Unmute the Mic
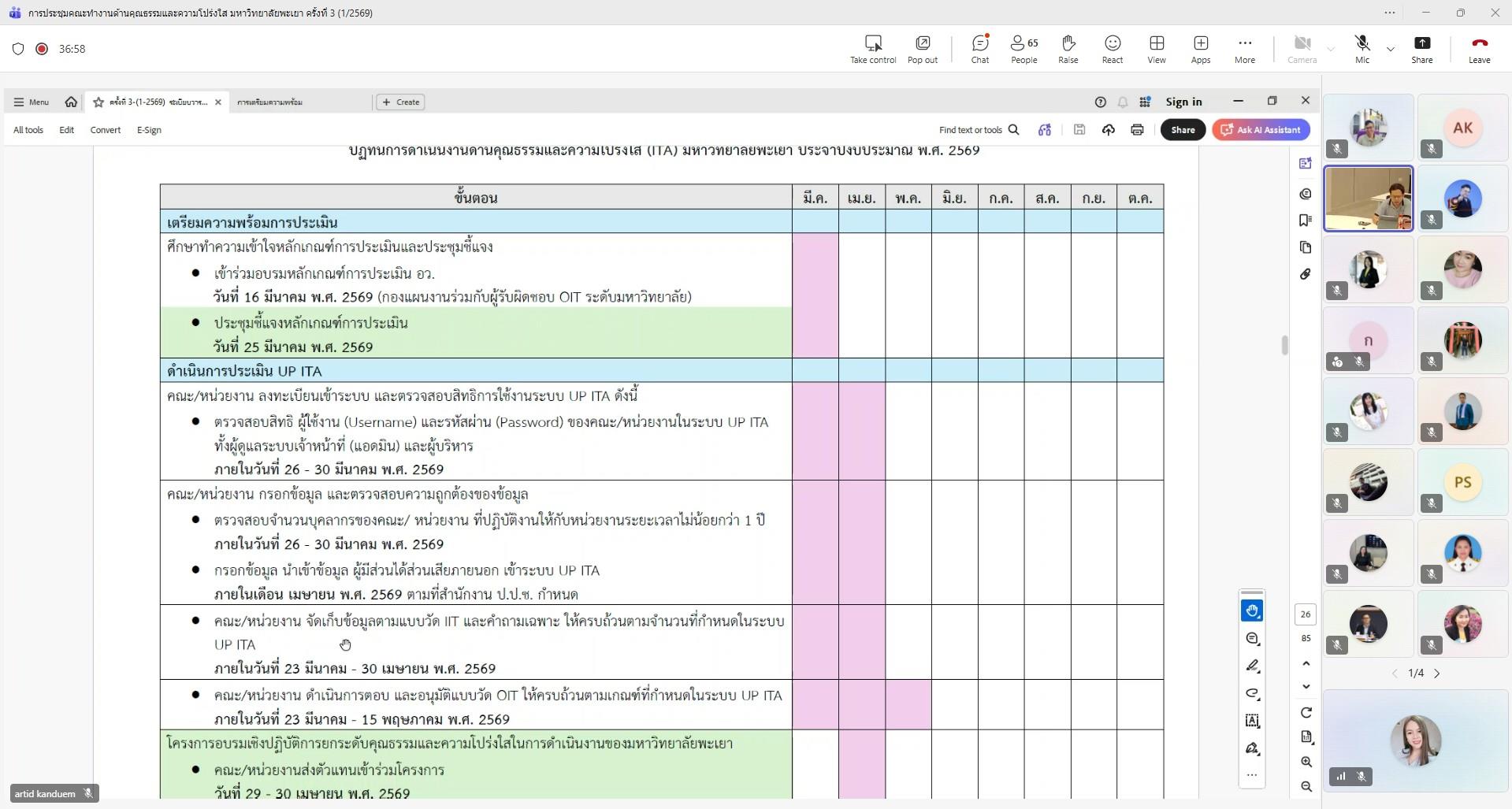The height and width of the screenshot is (809, 1512). (1362, 49)
